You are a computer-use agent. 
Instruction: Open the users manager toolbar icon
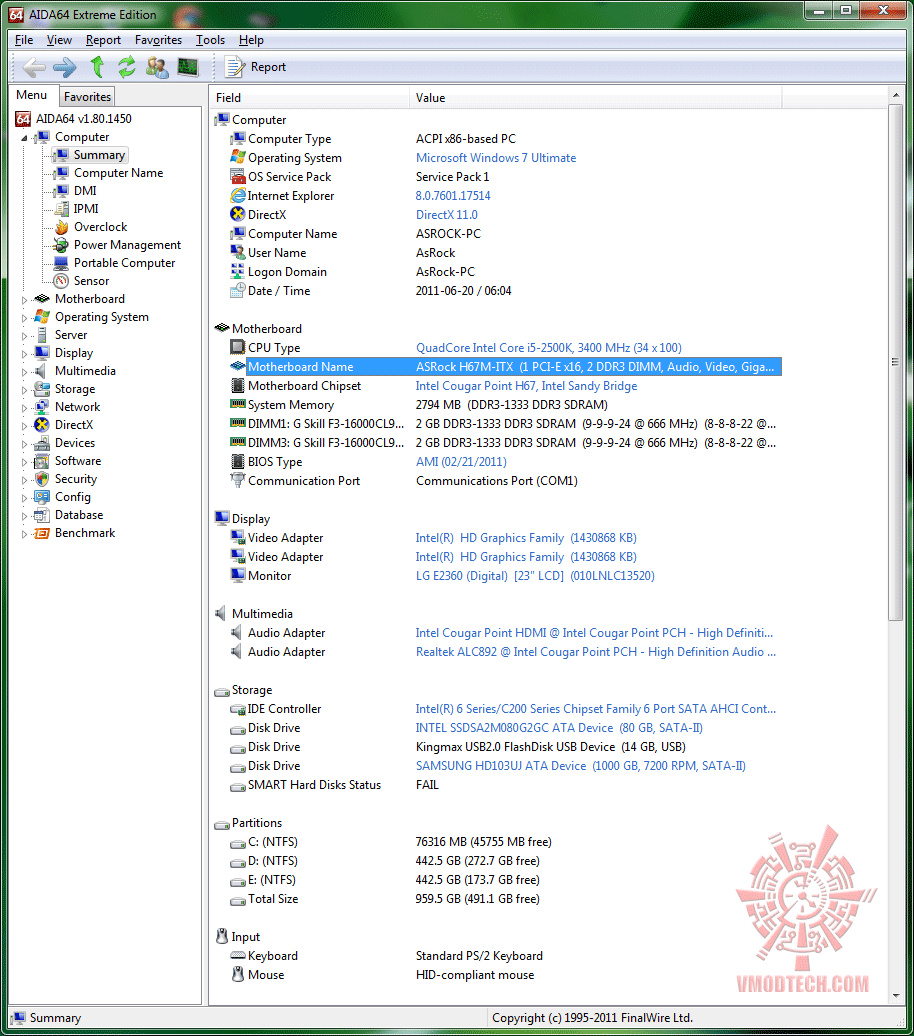[x=157, y=67]
